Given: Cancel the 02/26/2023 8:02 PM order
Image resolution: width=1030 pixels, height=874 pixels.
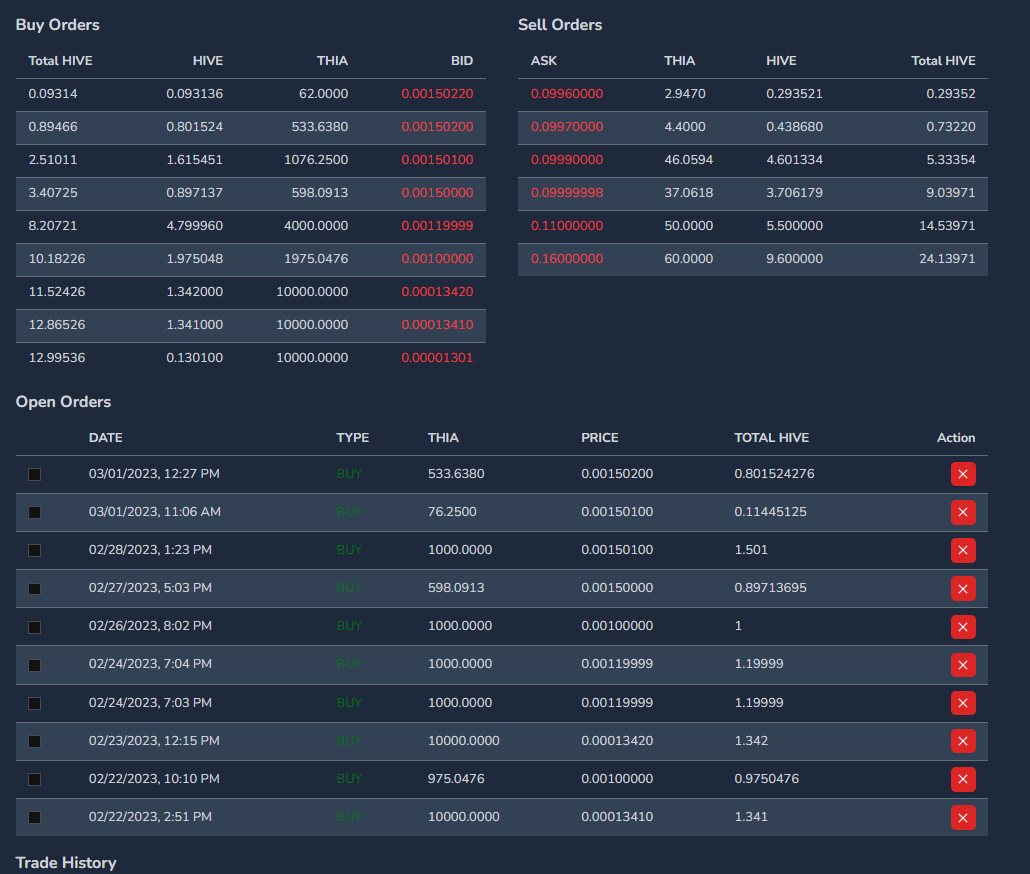Looking at the screenshot, I should click(x=963, y=626).
